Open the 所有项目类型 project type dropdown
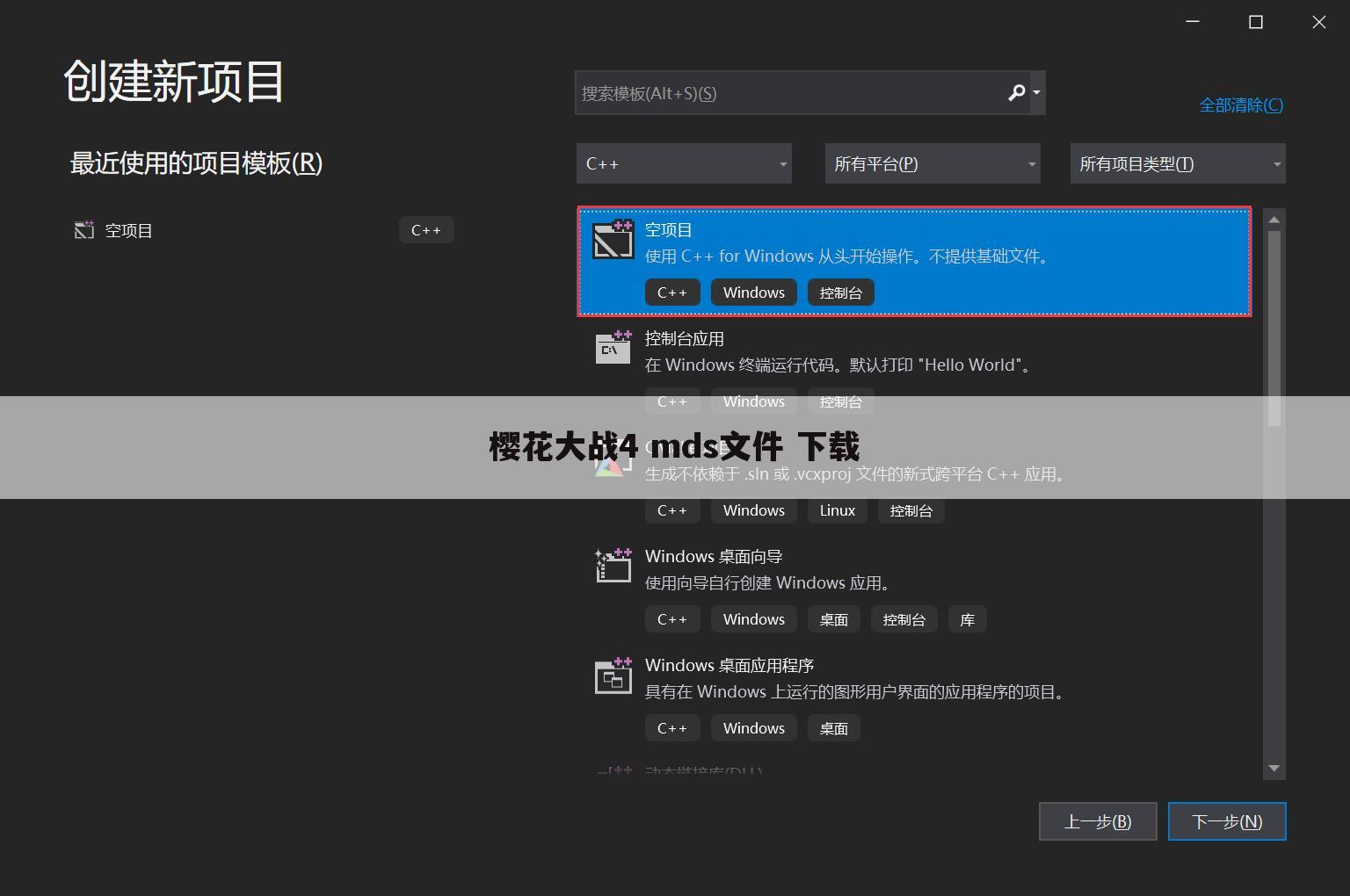 click(x=1178, y=163)
